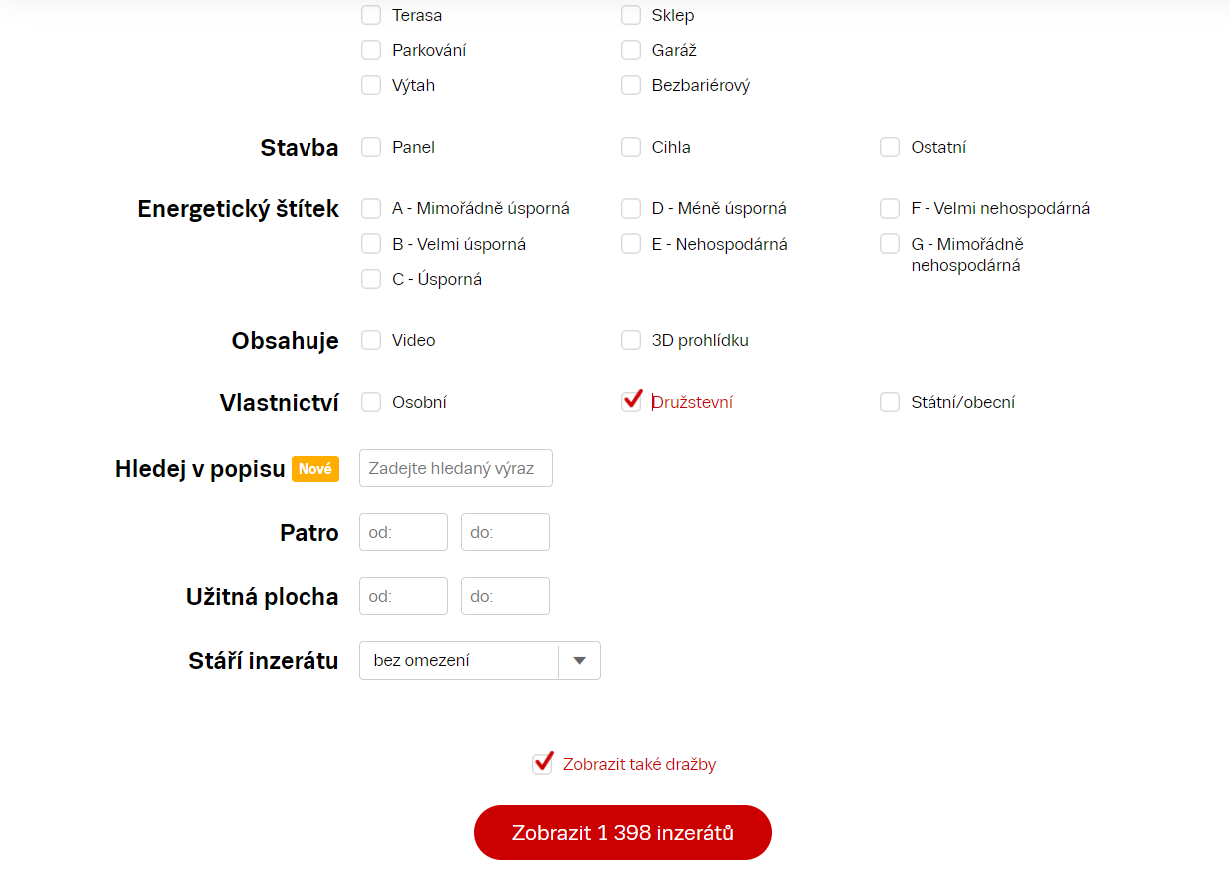Open the Stáří inzerátu dropdown arrow
This screenshot has width=1229, height=875.
coord(579,660)
